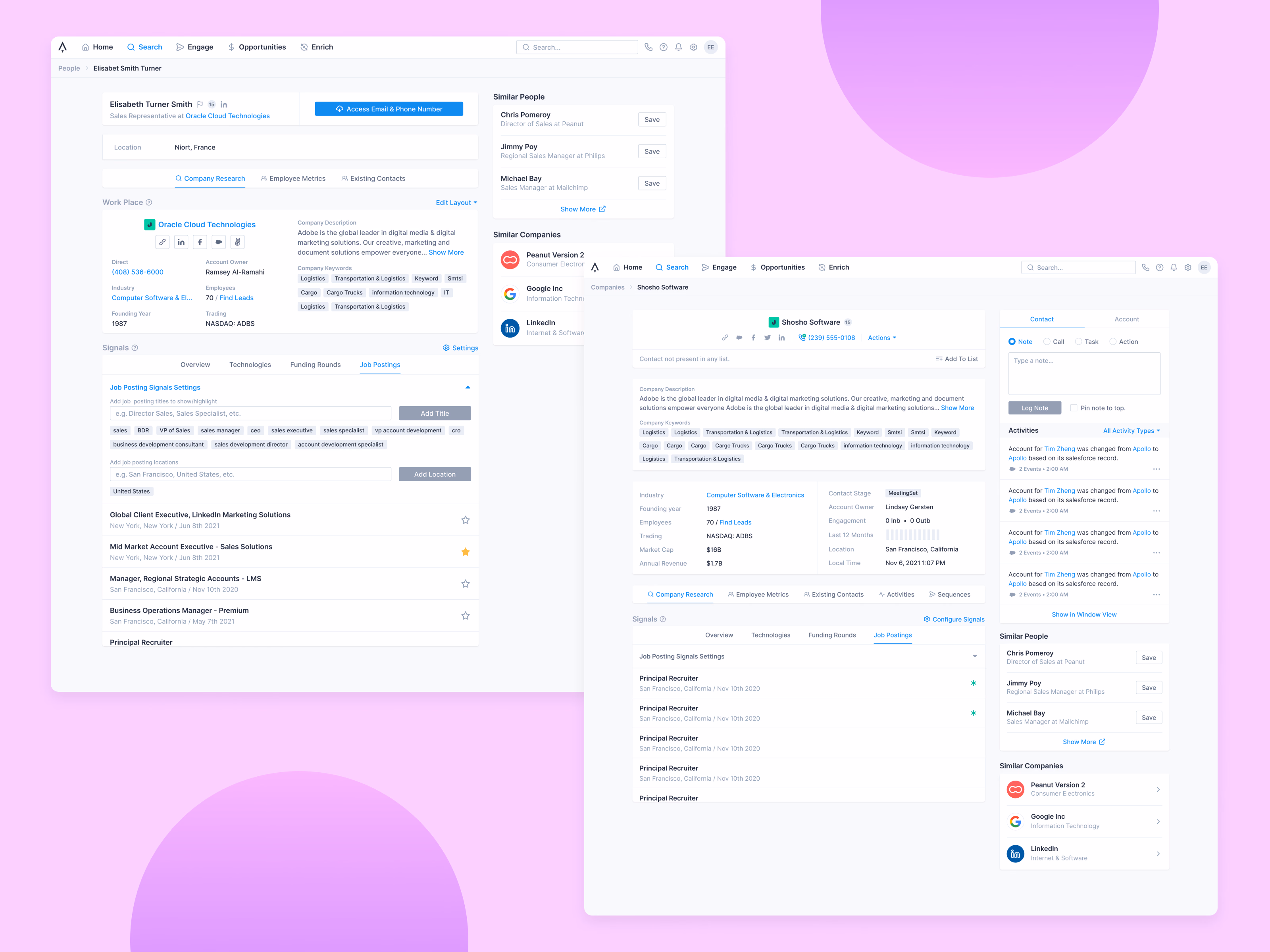
Task: Open settings gear in the back window header
Action: [x=694, y=47]
